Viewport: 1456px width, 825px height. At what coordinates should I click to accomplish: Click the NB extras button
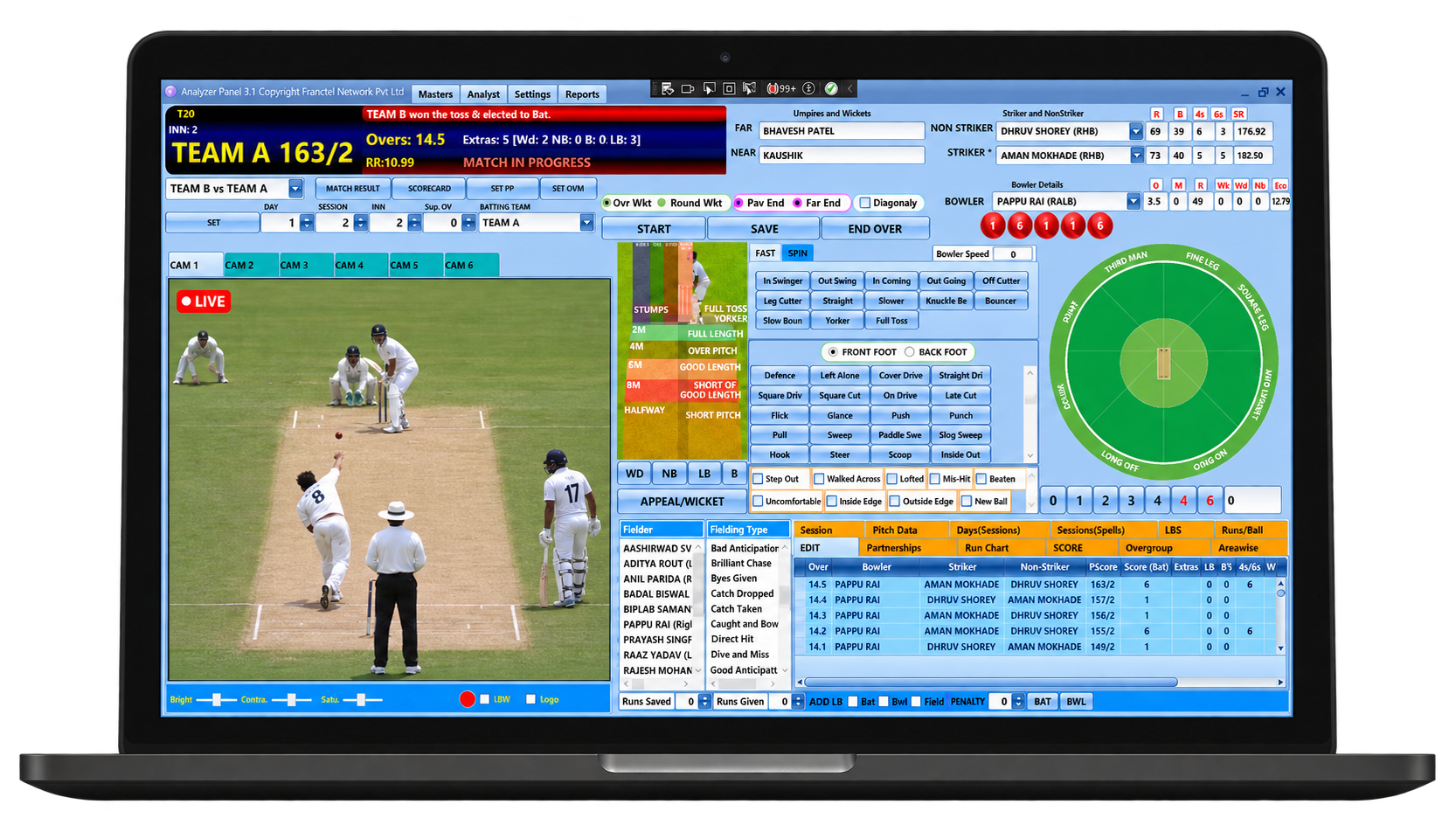pyautogui.click(x=669, y=474)
